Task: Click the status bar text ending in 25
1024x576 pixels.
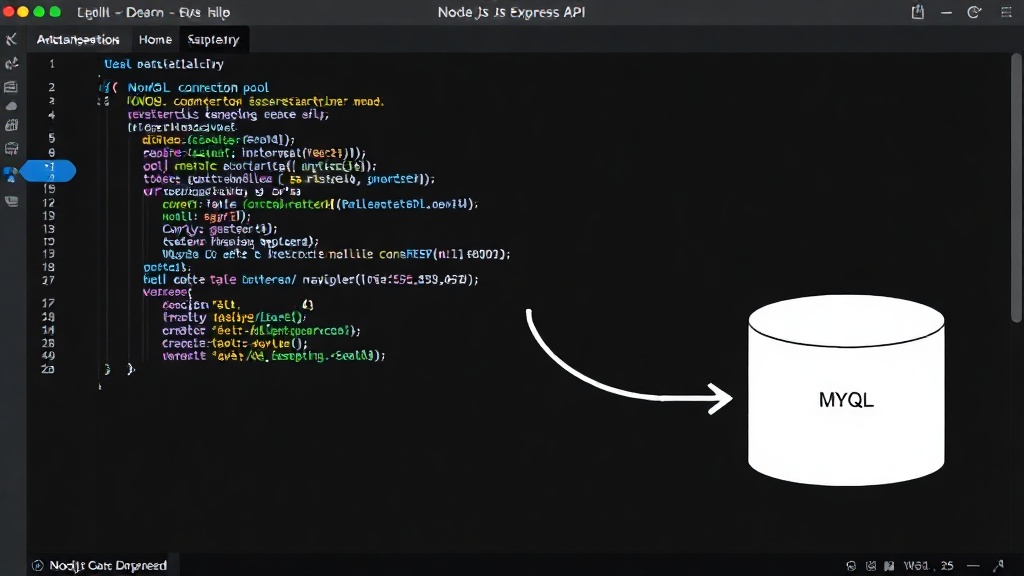Action: (929, 566)
